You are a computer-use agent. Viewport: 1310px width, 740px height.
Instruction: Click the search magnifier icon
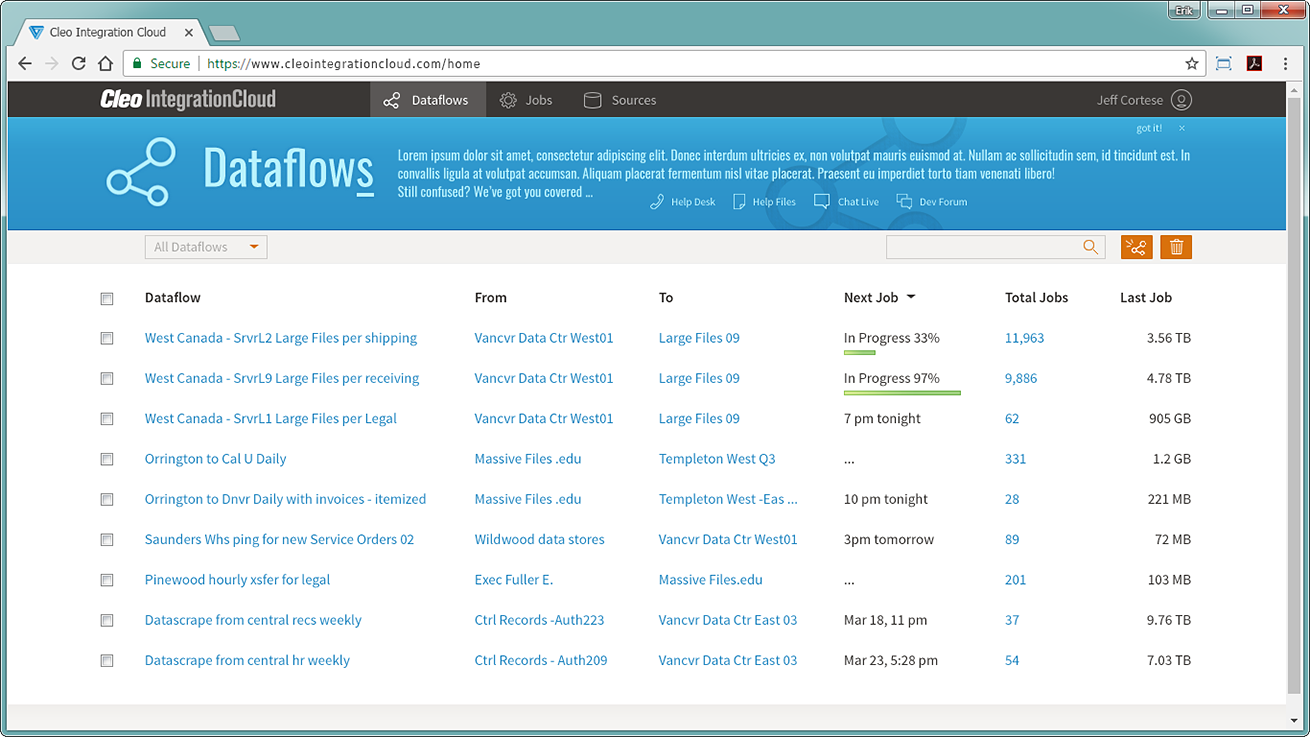1091,247
